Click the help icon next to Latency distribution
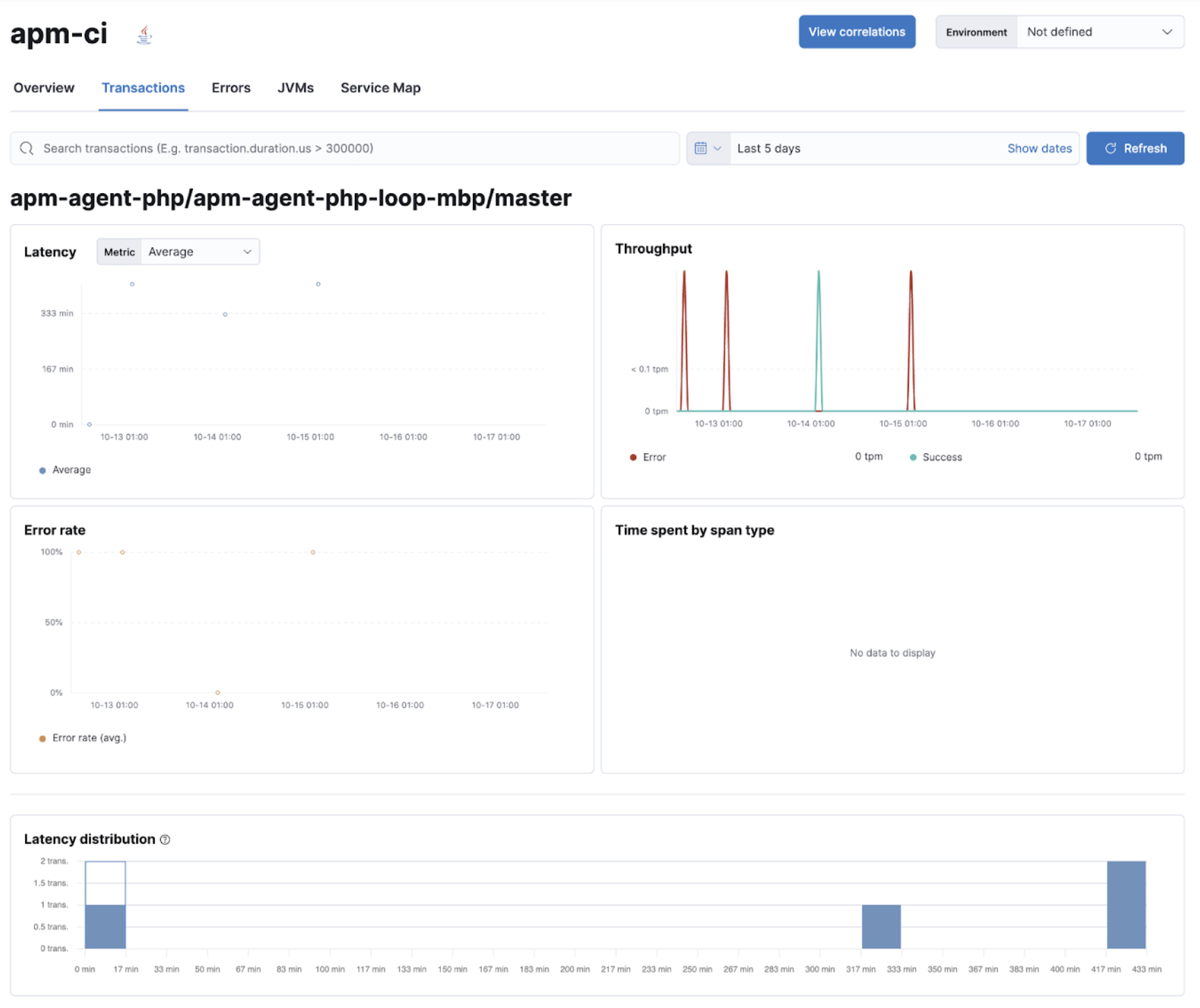Viewport: 1200px width, 1008px height. tap(165, 839)
